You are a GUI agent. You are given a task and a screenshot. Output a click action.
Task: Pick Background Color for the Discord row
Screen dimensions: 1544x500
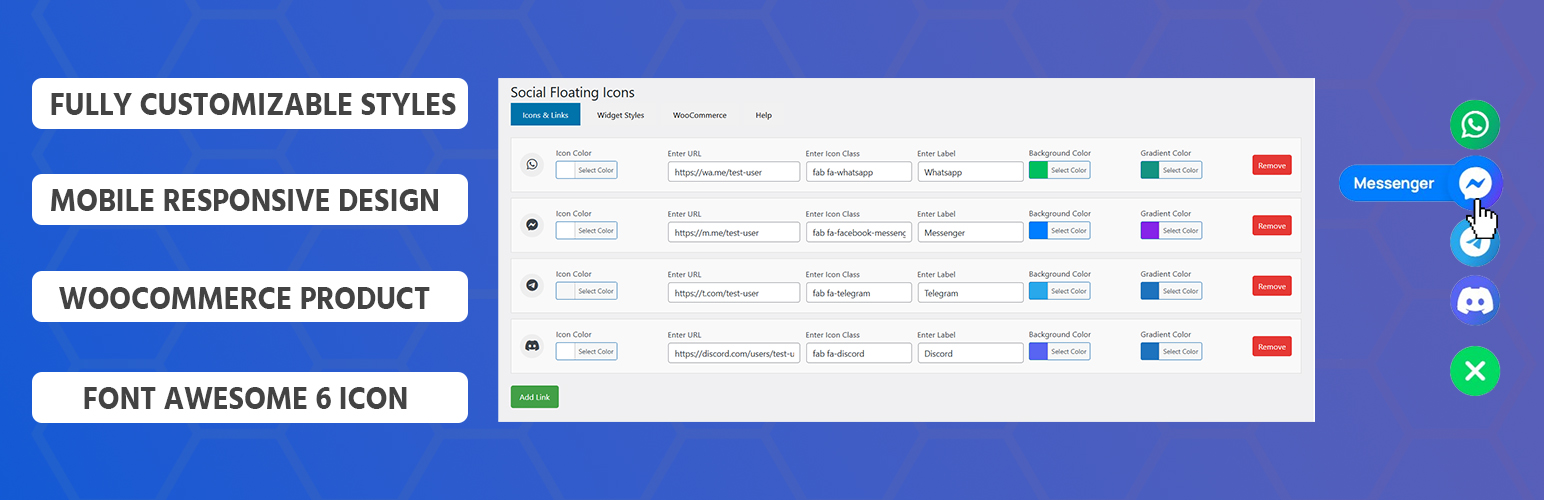pos(1059,351)
